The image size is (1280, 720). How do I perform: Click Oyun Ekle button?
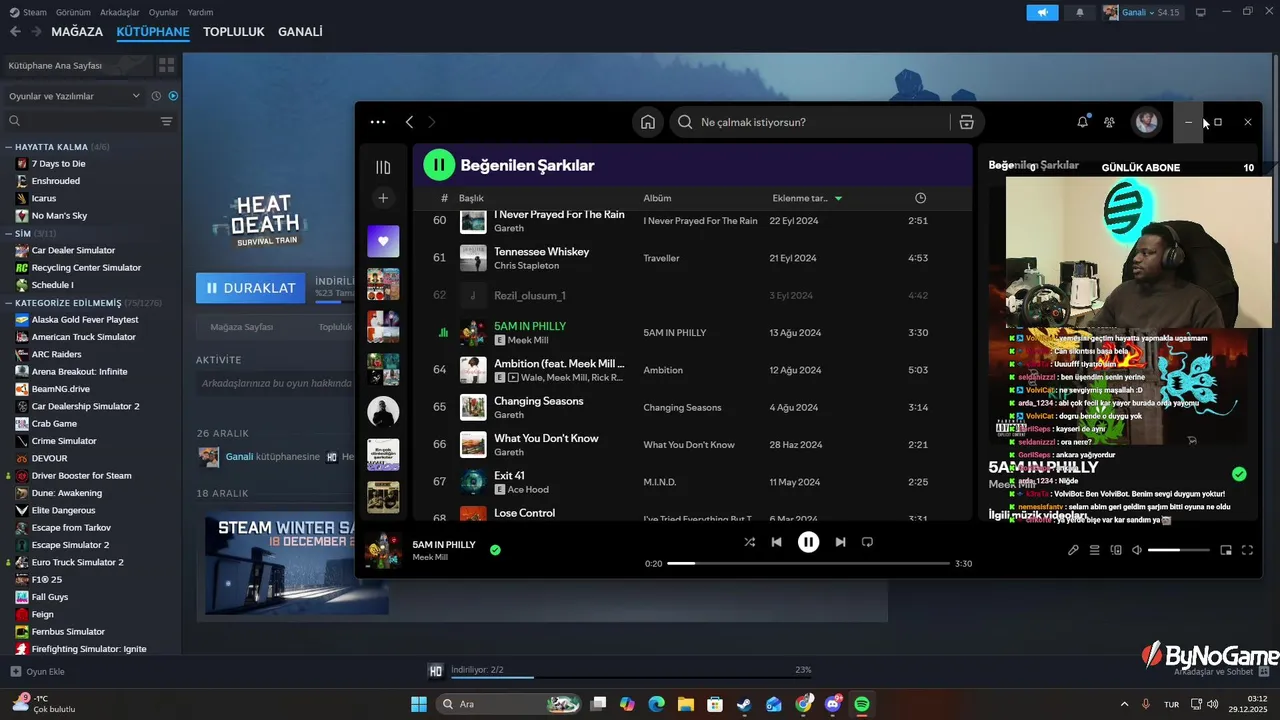[x=37, y=671]
